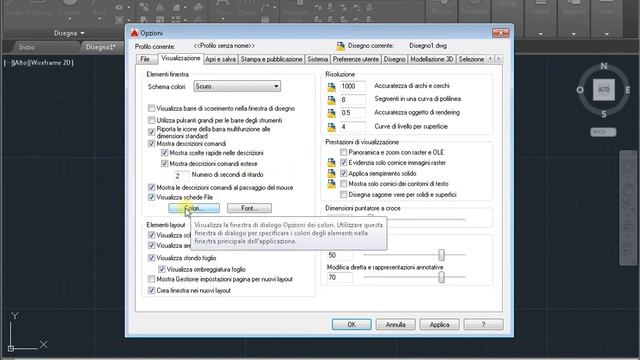This screenshot has height=360, width=640.
Task: Click the Accuratezza oggetto di rendering field
Action: pyautogui.click(x=353, y=113)
